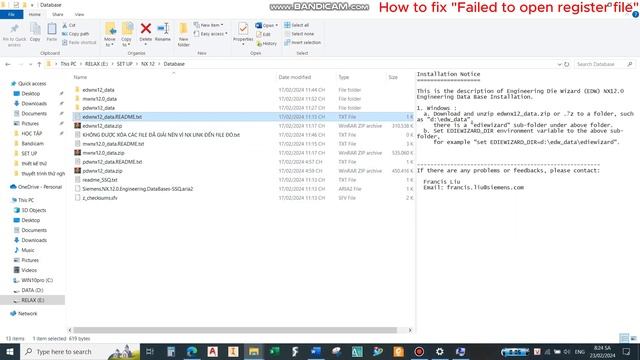Image resolution: width=640 pixels, height=360 pixels.
Task: Open WIN10pro (C:) drive in navigation pane
Action: [x=37, y=280]
